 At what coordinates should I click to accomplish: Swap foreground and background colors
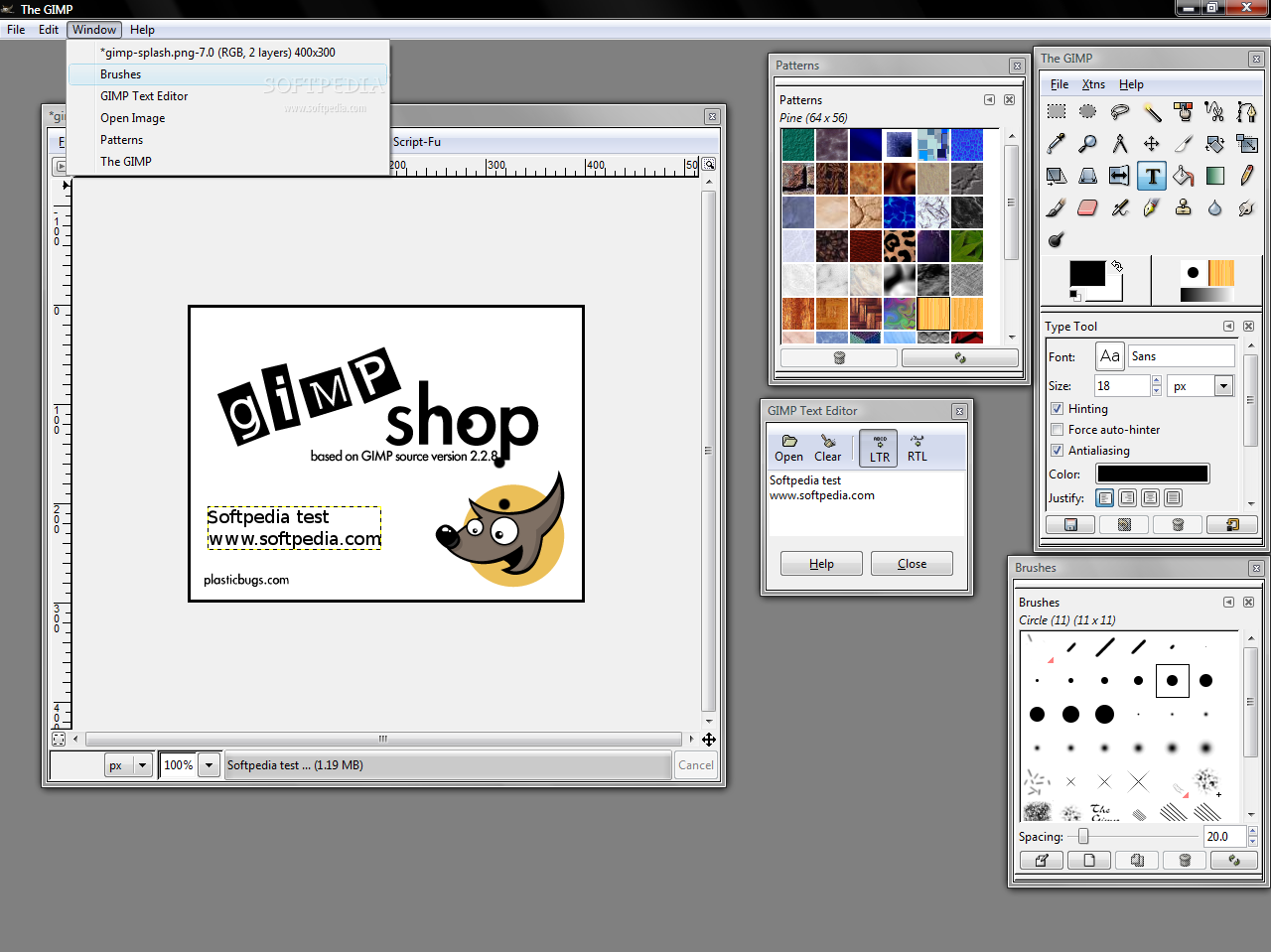click(1117, 266)
